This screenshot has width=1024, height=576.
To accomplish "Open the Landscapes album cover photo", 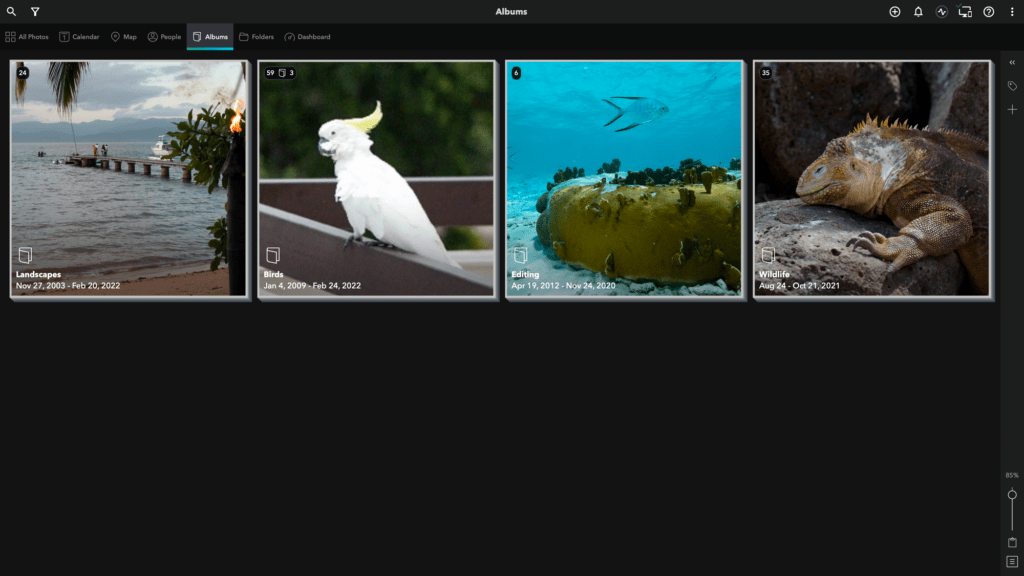I will point(129,178).
